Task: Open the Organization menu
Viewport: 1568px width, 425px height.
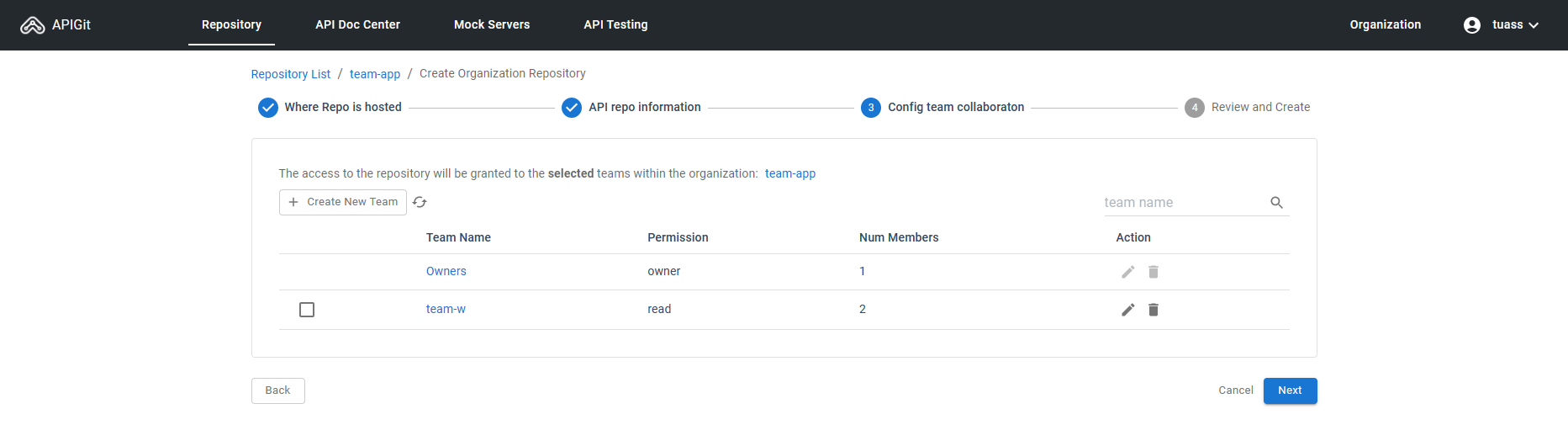Action: 1386,24
